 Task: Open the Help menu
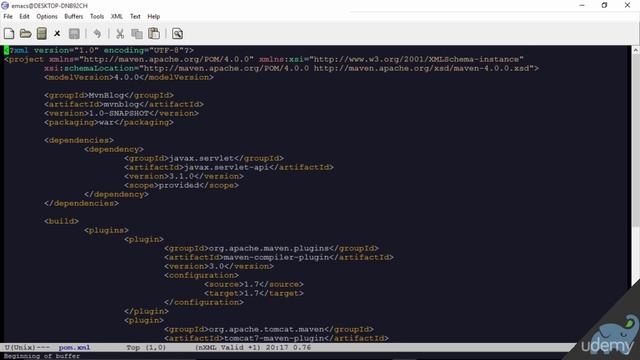pyautogui.click(x=153, y=16)
